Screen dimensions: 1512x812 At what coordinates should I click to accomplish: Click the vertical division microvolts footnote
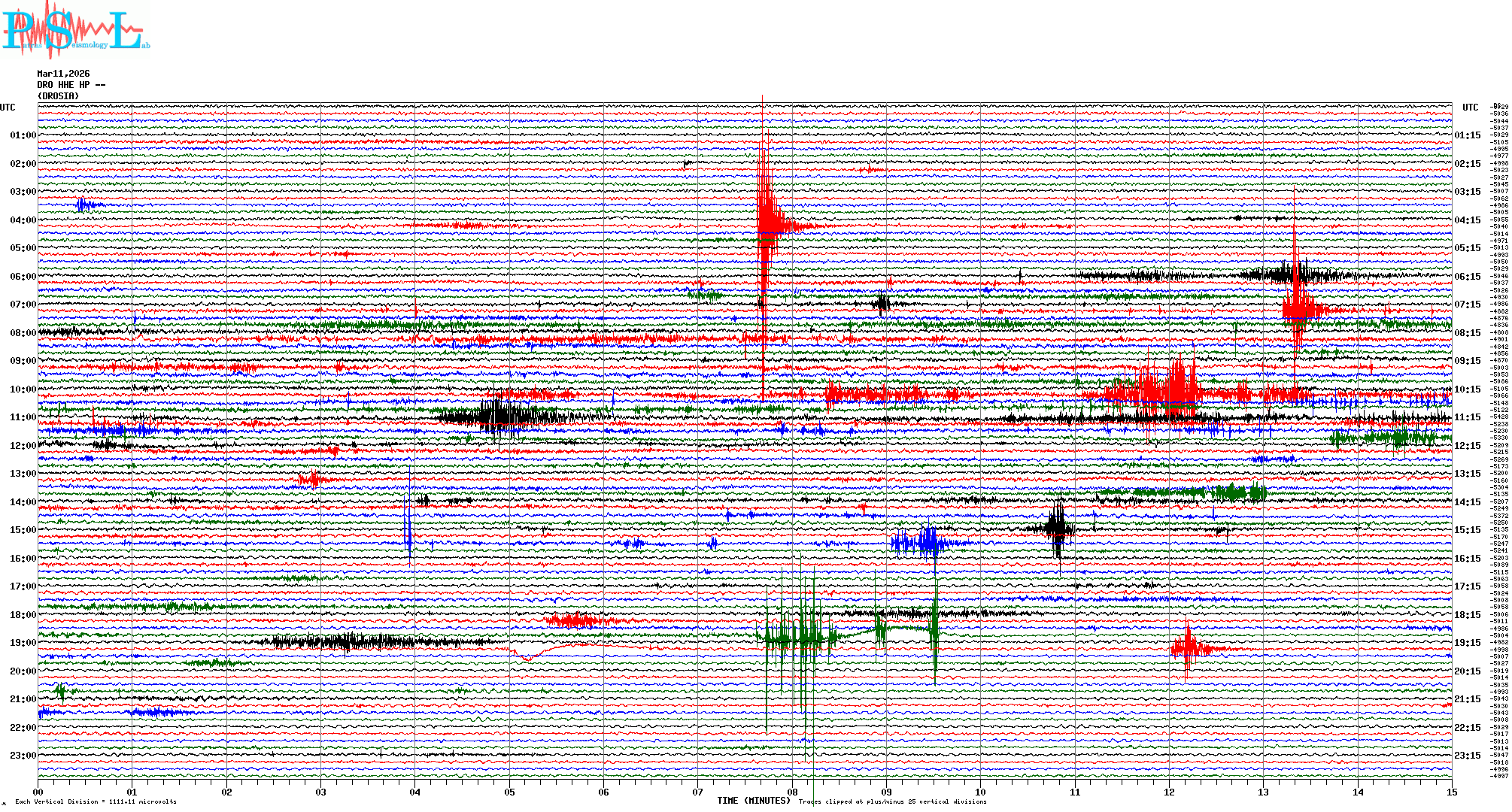96,801
